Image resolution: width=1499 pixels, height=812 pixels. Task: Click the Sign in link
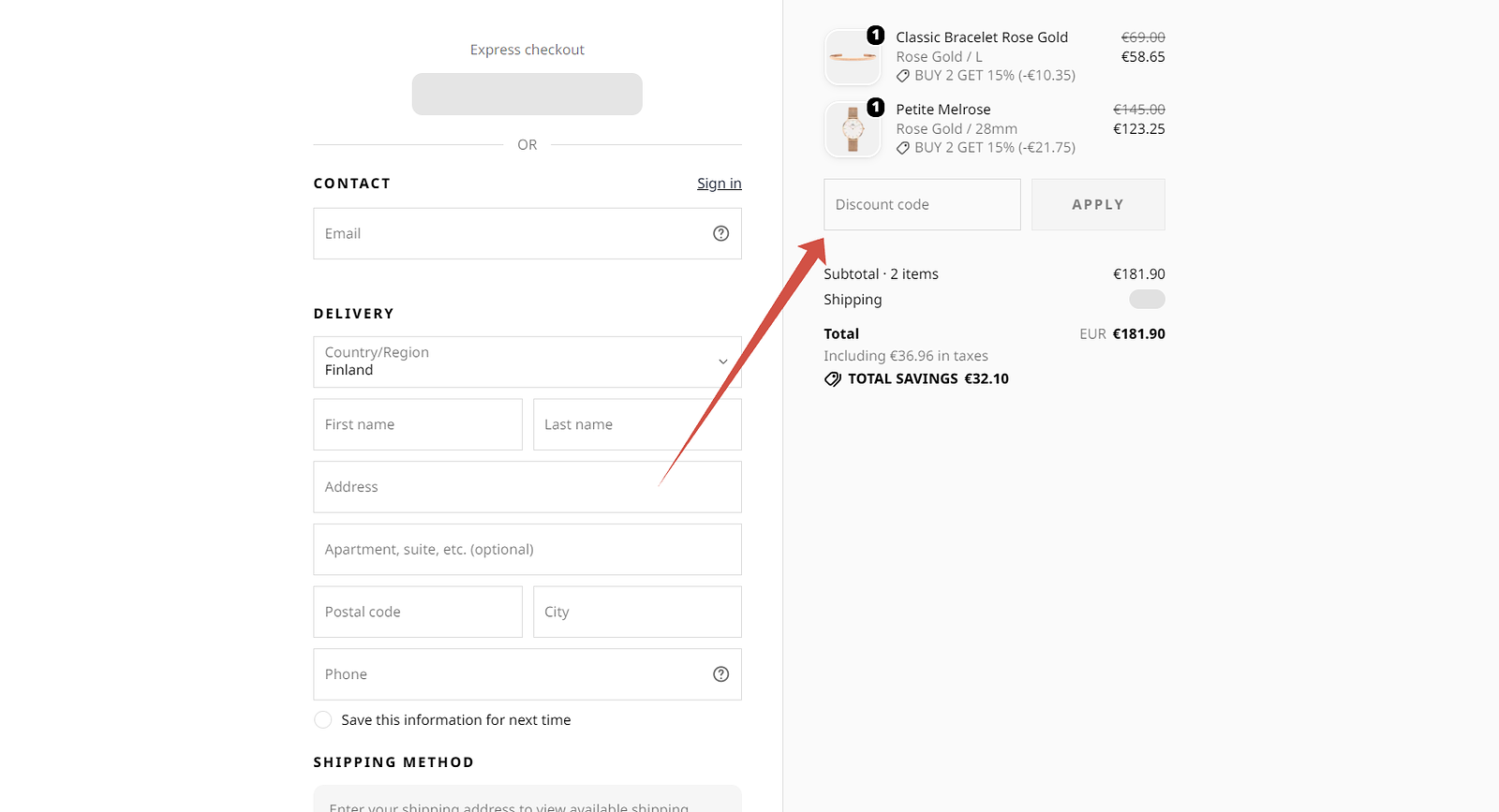[x=719, y=184]
